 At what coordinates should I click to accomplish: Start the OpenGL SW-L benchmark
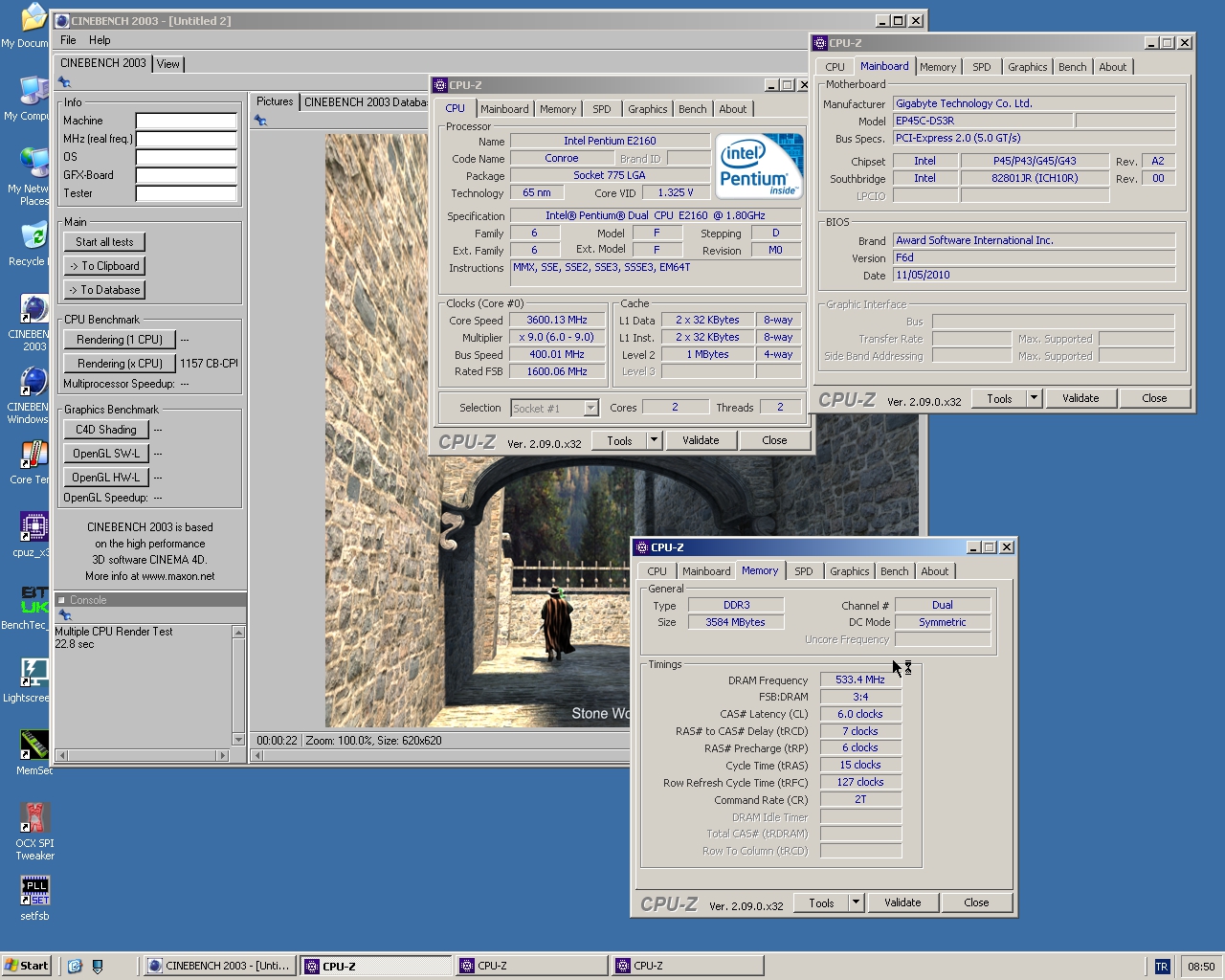coord(106,454)
